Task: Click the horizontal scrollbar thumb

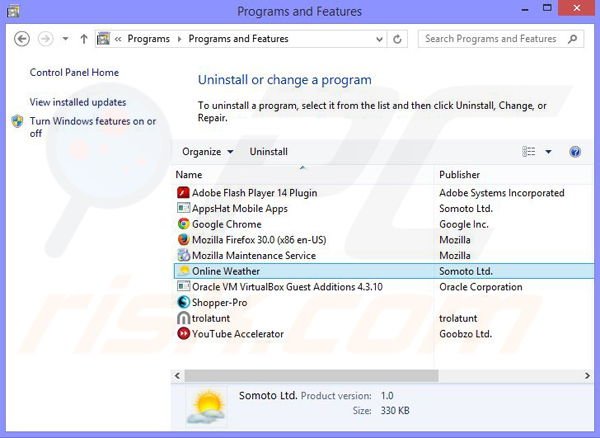Action: click(x=311, y=376)
